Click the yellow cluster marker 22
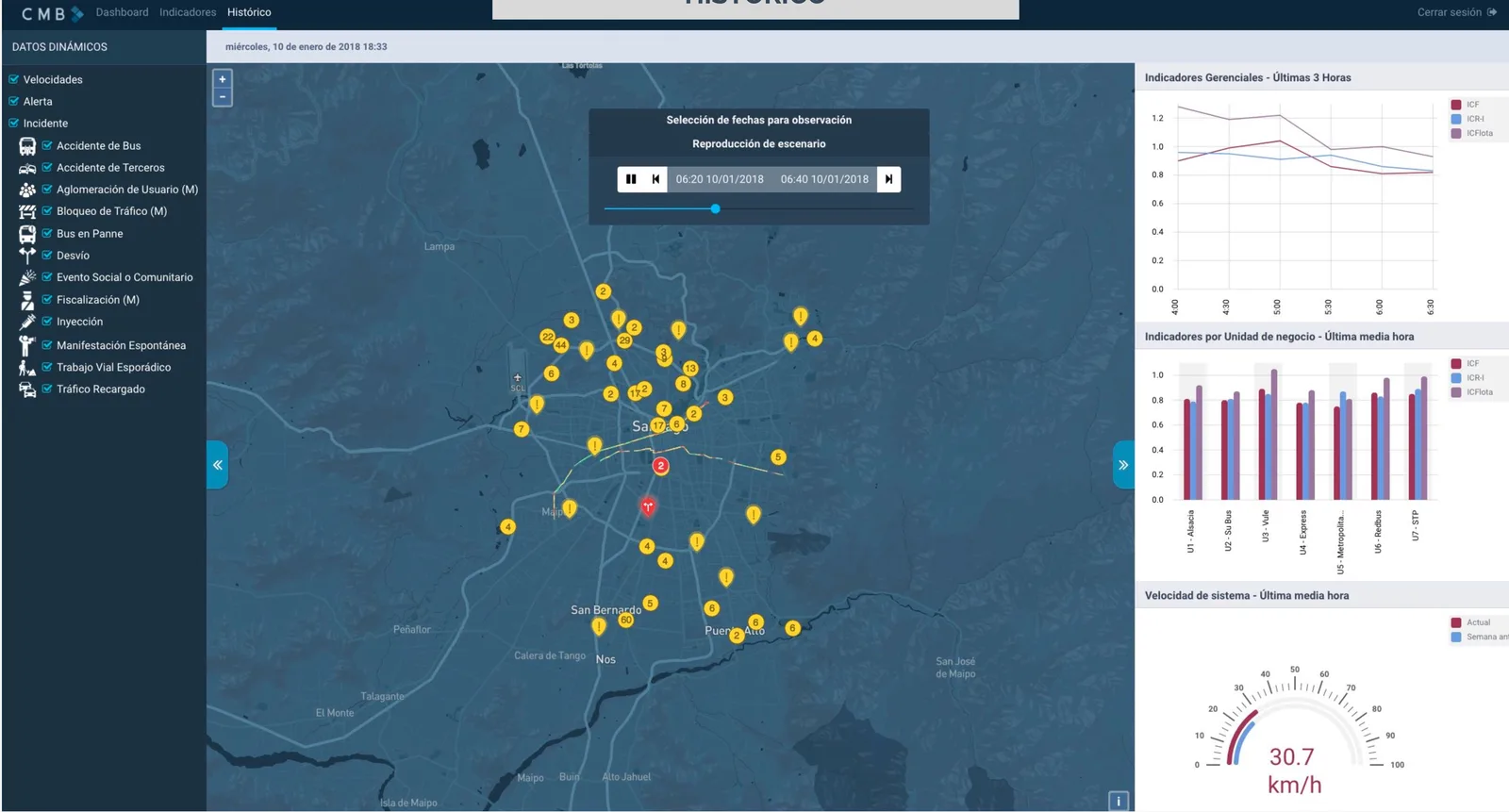 [547, 337]
